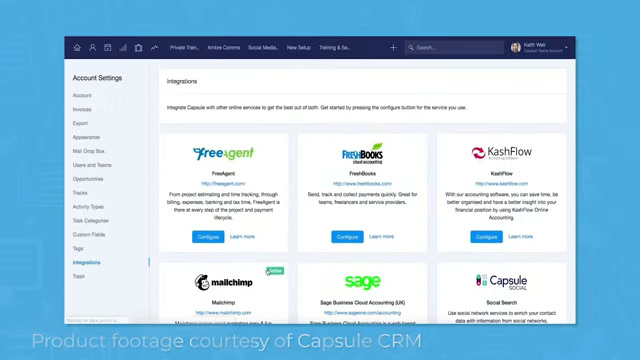Viewport: 640px width, 360px height.
Task: Click the plus add-new icon
Action: [x=393, y=48]
